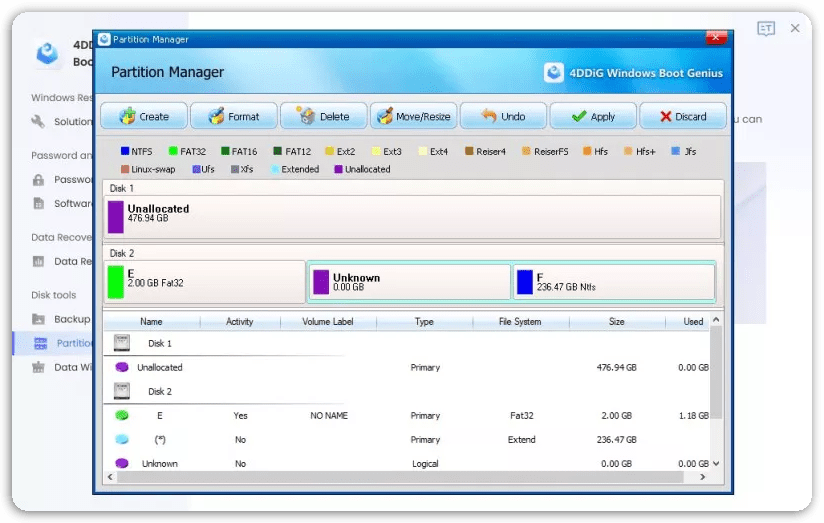Click the Fat32 file system cell
This screenshot has height=523, width=824.
521,416
